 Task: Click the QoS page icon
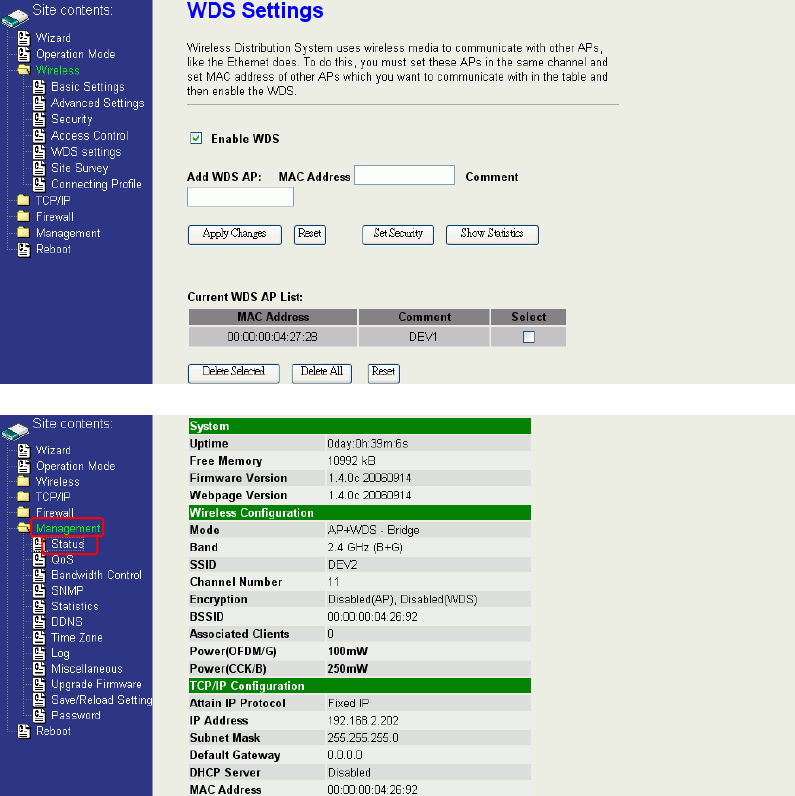coord(39,560)
